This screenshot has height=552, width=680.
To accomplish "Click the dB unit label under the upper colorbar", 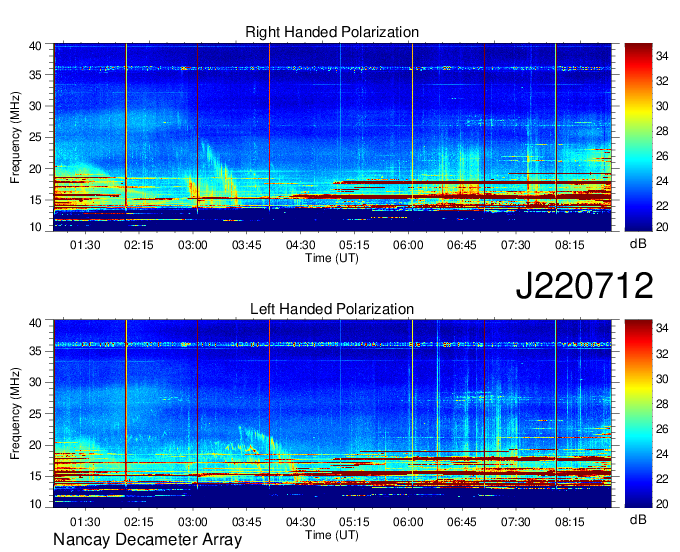I will click(x=638, y=244).
